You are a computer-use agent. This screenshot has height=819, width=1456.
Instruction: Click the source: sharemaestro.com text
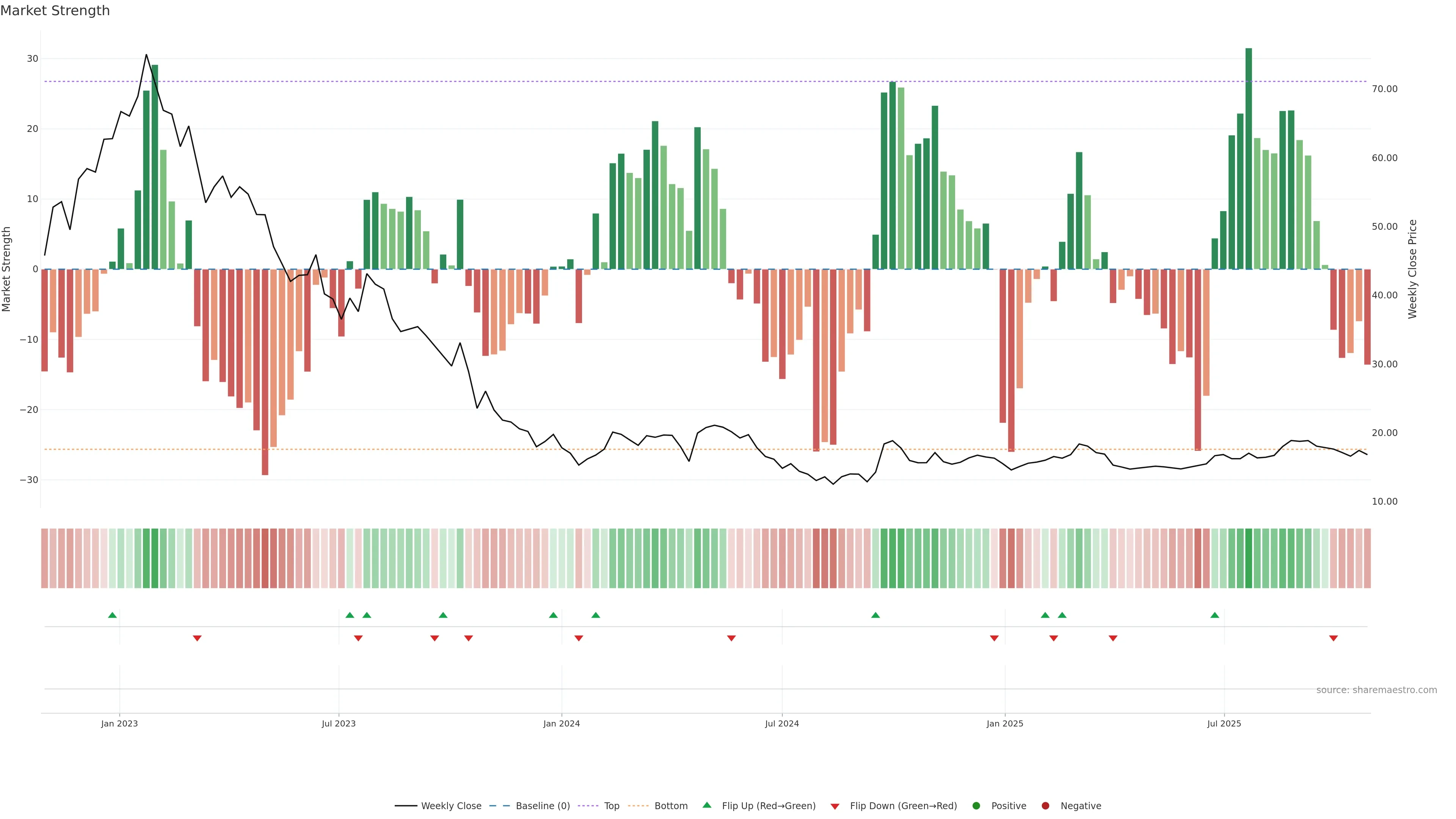1376,690
